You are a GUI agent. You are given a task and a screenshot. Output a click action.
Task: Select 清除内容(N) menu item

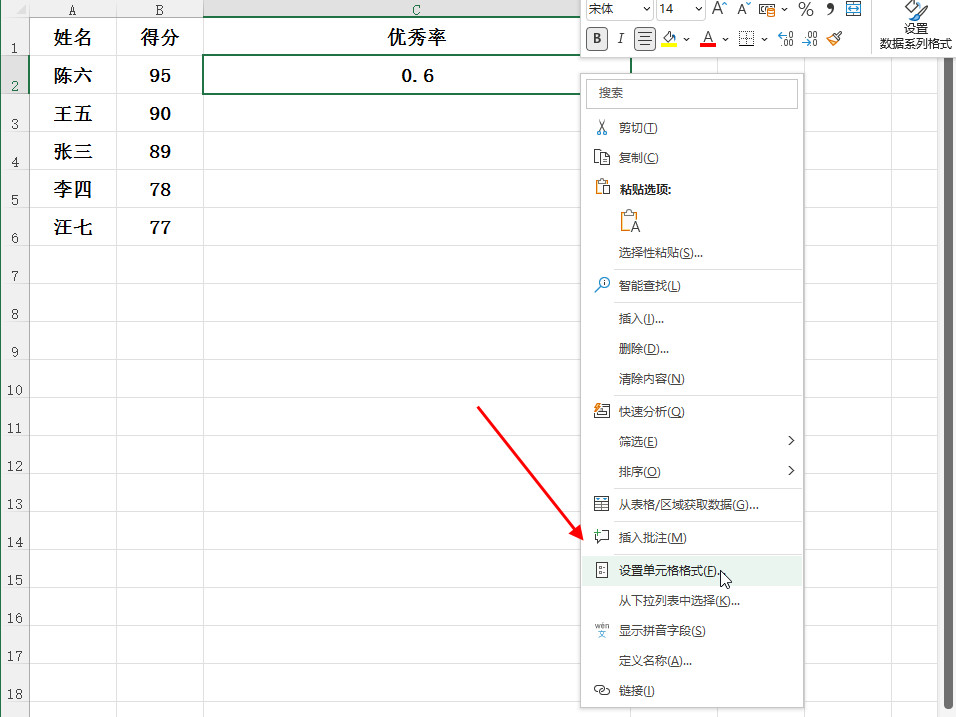tap(691, 379)
